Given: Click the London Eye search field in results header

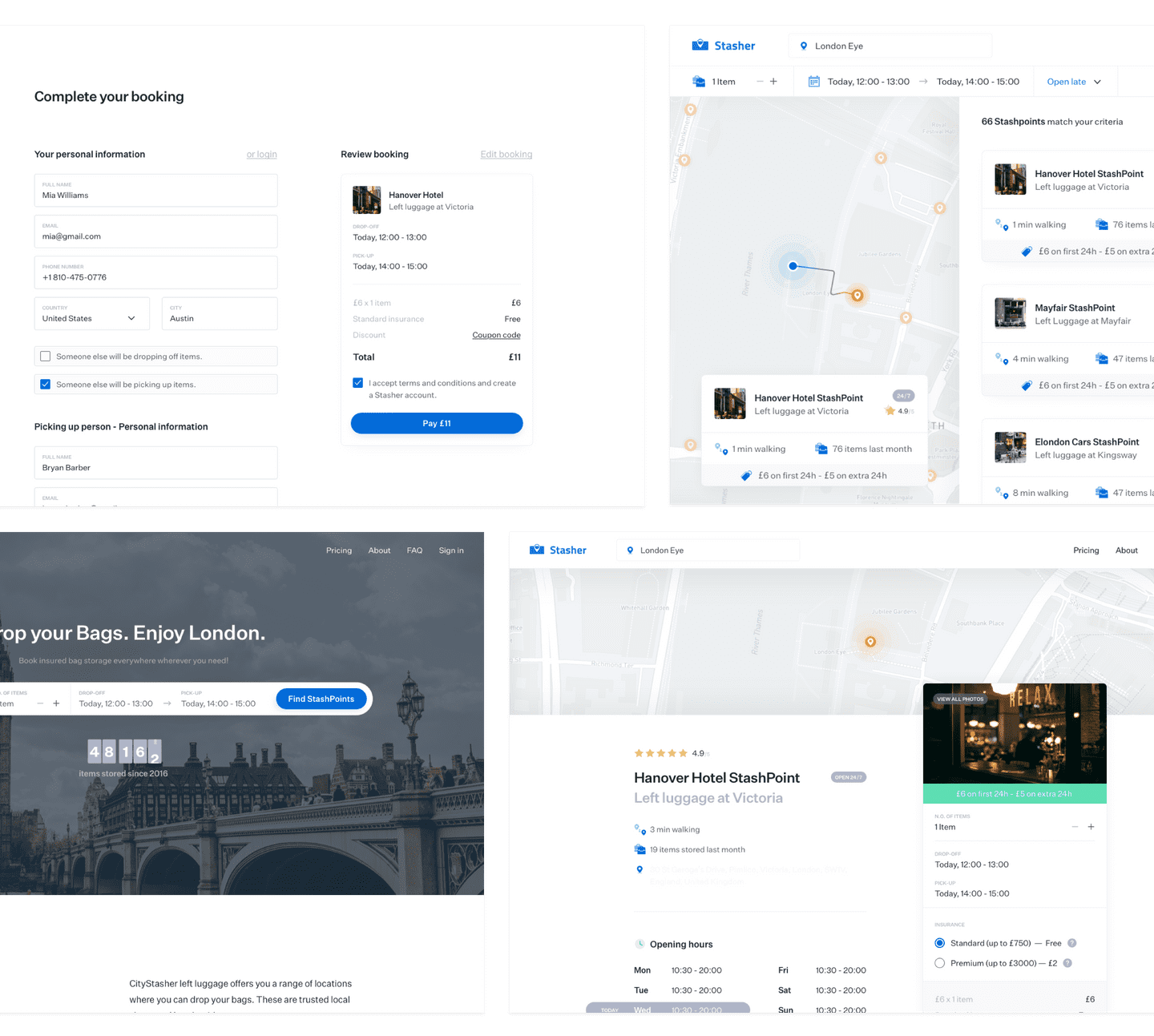Looking at the screenshot, I should 890,46.
